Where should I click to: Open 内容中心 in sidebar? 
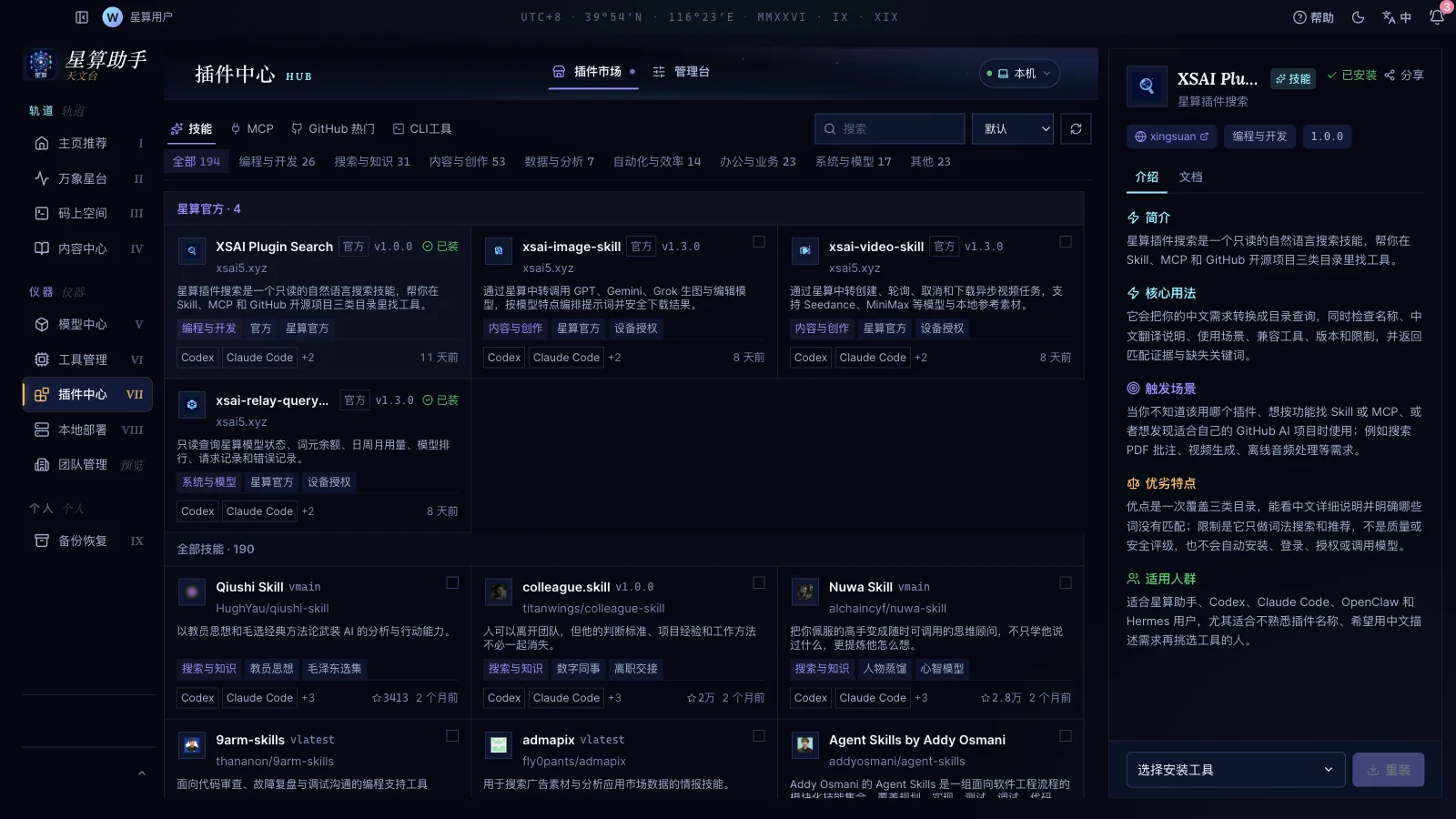click(87, 248)
